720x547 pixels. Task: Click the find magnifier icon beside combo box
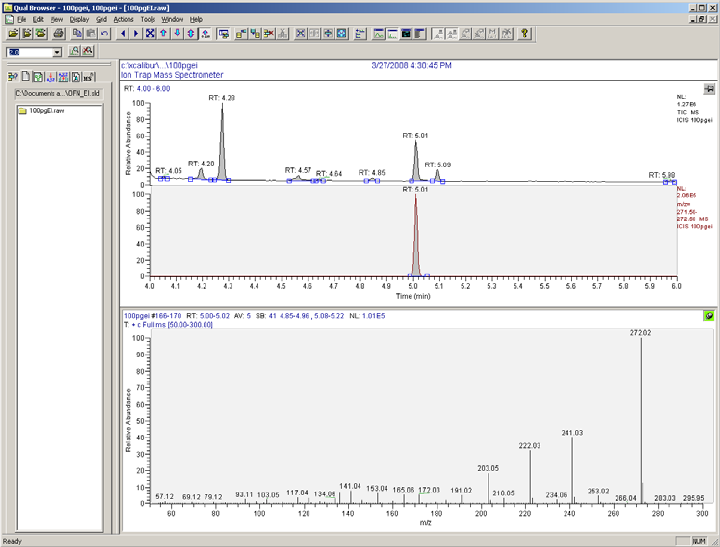click(74, 51)
